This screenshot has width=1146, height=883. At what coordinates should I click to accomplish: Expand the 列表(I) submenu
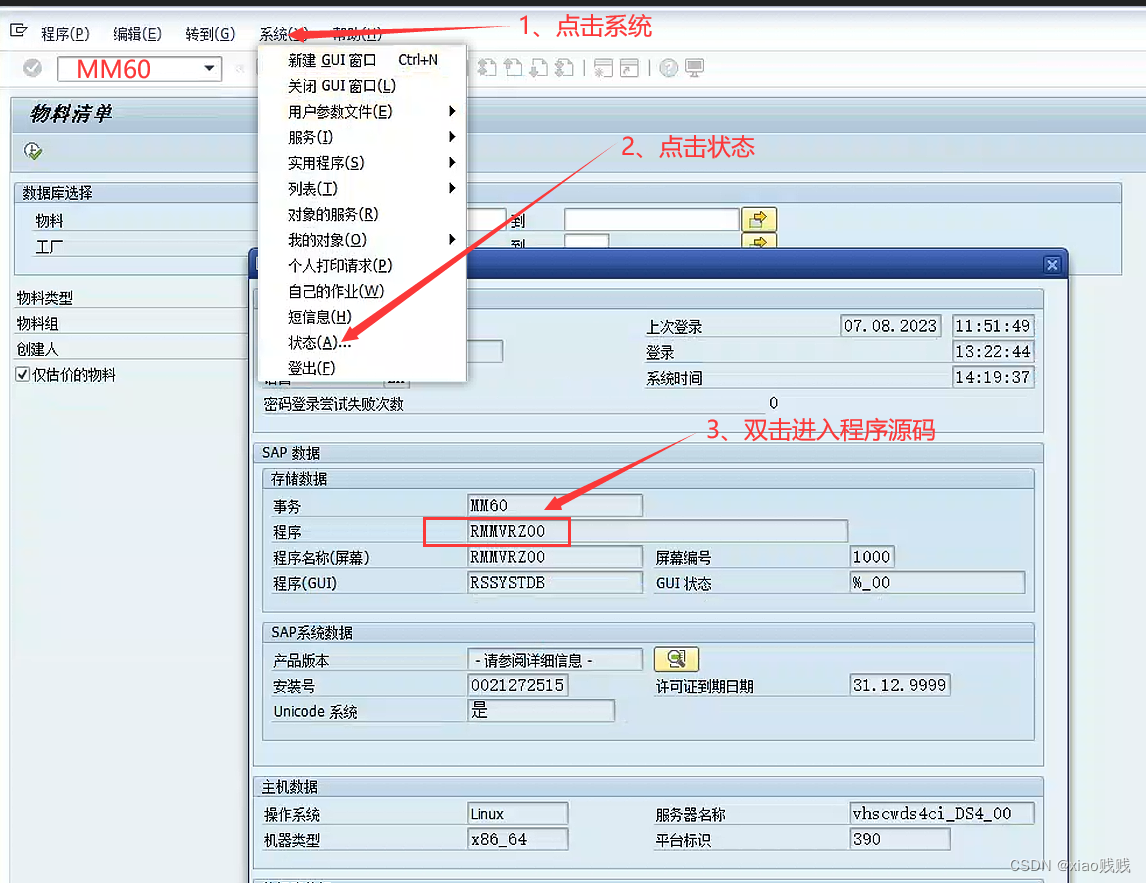[310, 188]
